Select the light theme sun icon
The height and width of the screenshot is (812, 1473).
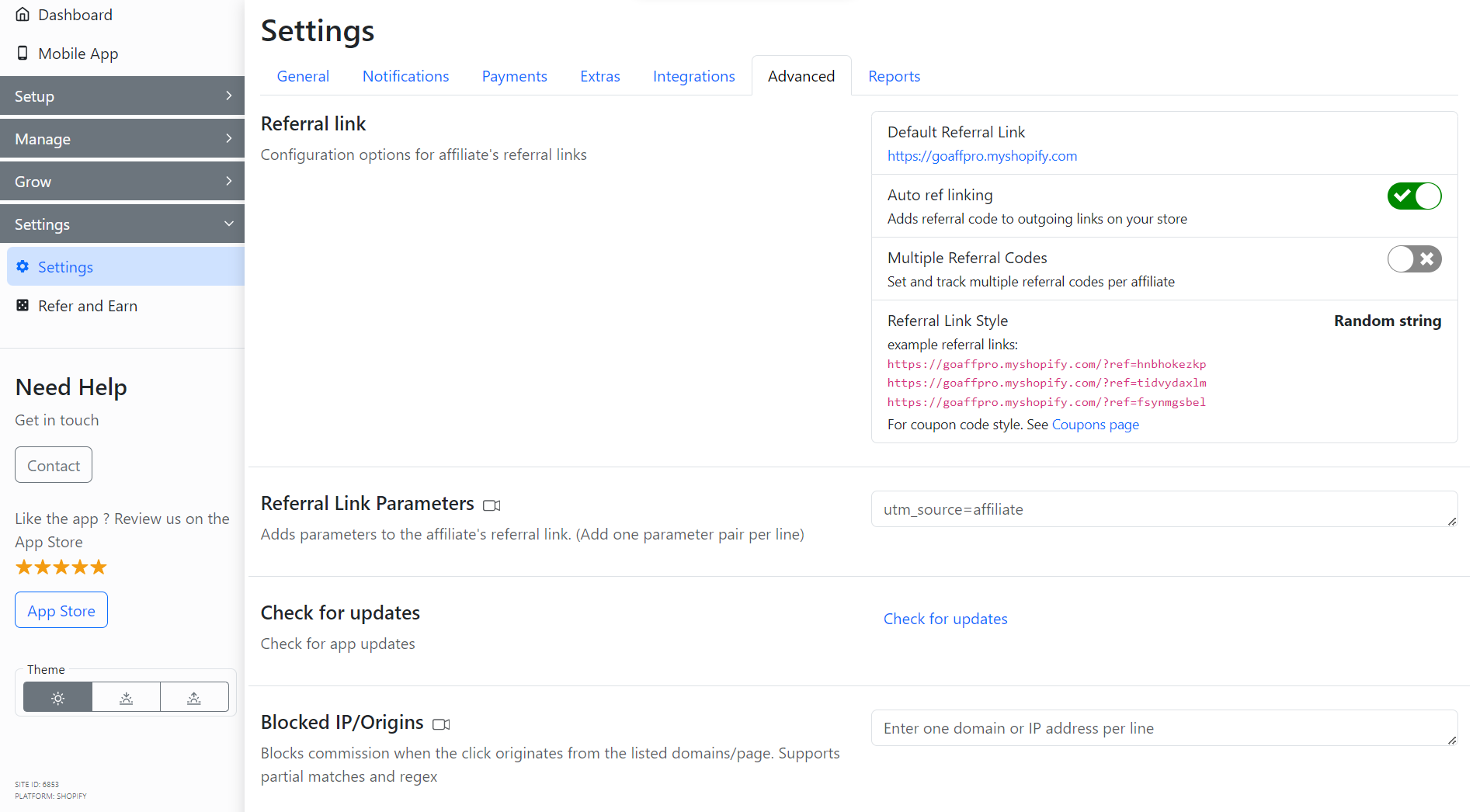click(57, 698)
